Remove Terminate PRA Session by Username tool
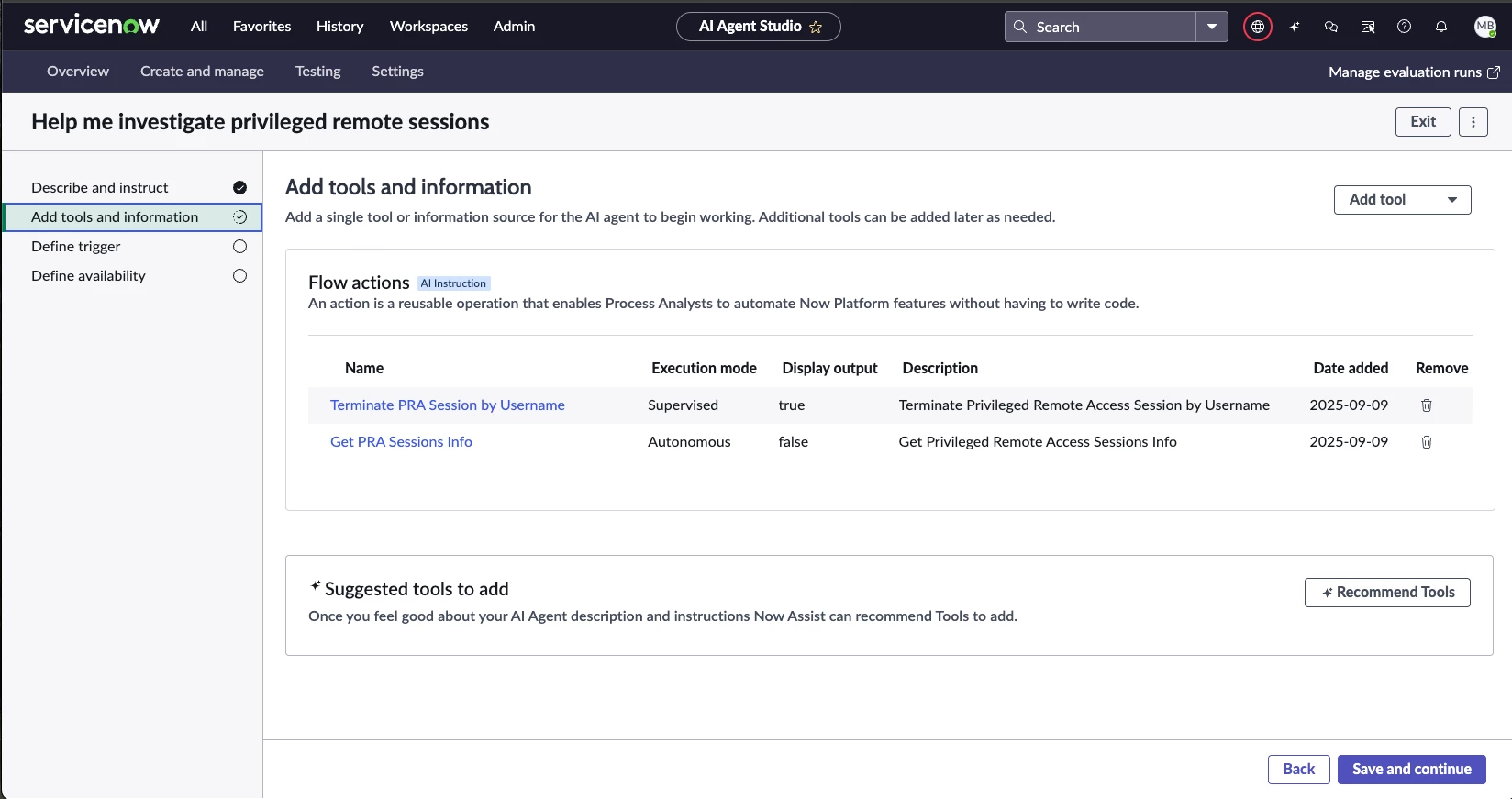Image resolution: width=1512 pixels, height=799 pixels. click(1427, 405)
